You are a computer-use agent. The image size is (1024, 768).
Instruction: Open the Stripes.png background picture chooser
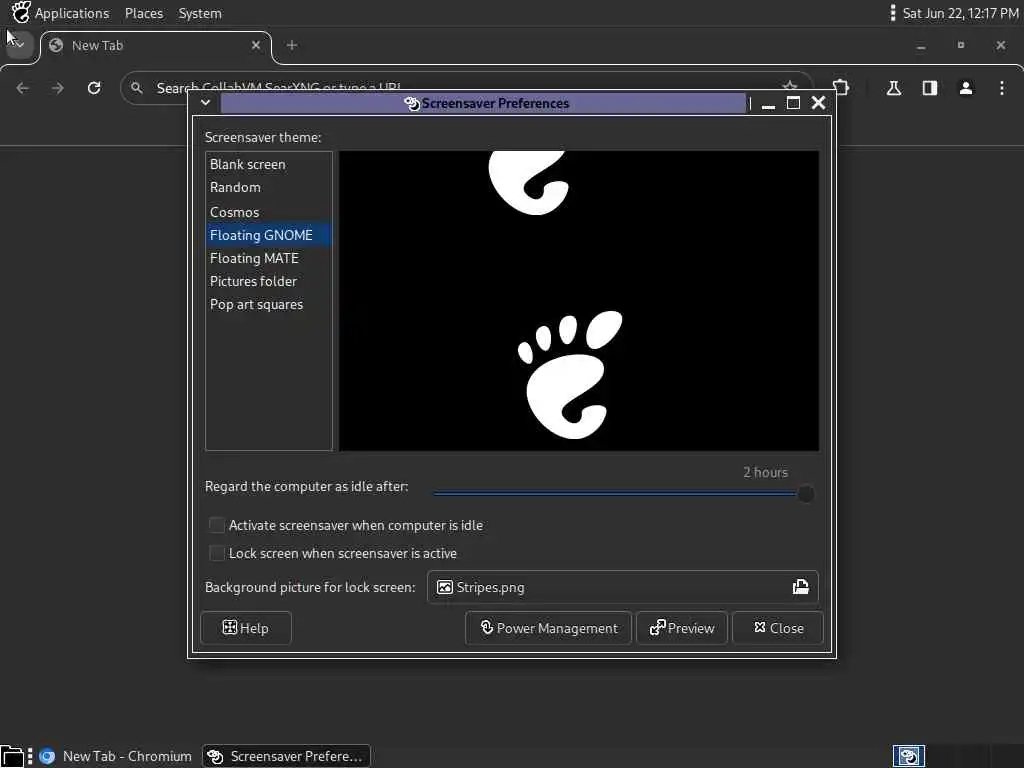coord(622,587)
